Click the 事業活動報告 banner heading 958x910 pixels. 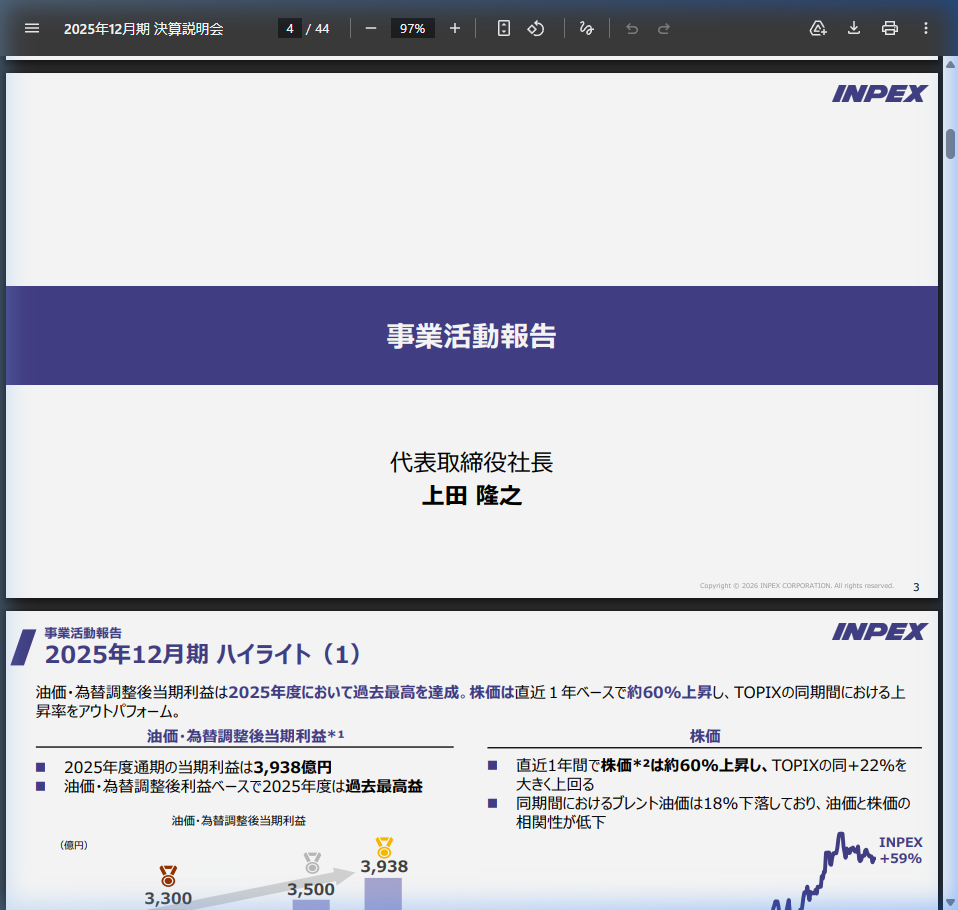(x=471, y=336)
